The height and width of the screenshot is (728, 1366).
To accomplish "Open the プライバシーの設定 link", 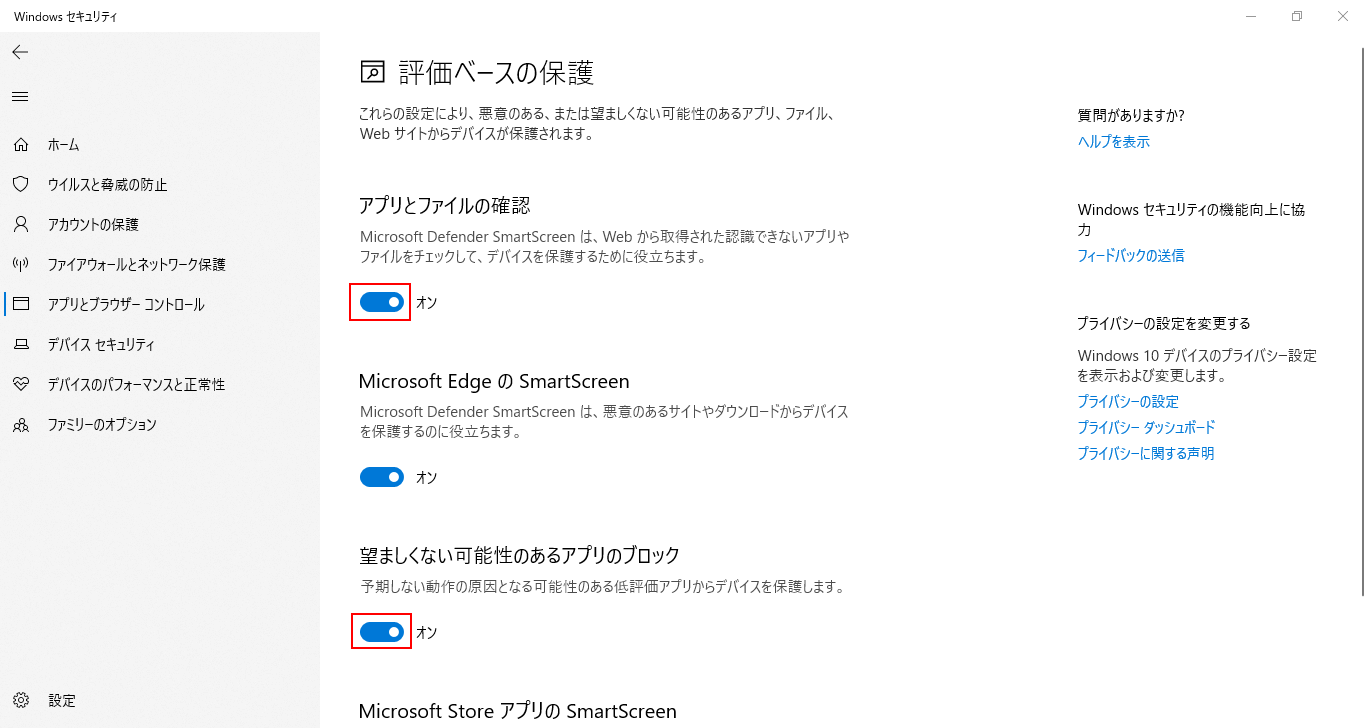I will (1128, 402).
